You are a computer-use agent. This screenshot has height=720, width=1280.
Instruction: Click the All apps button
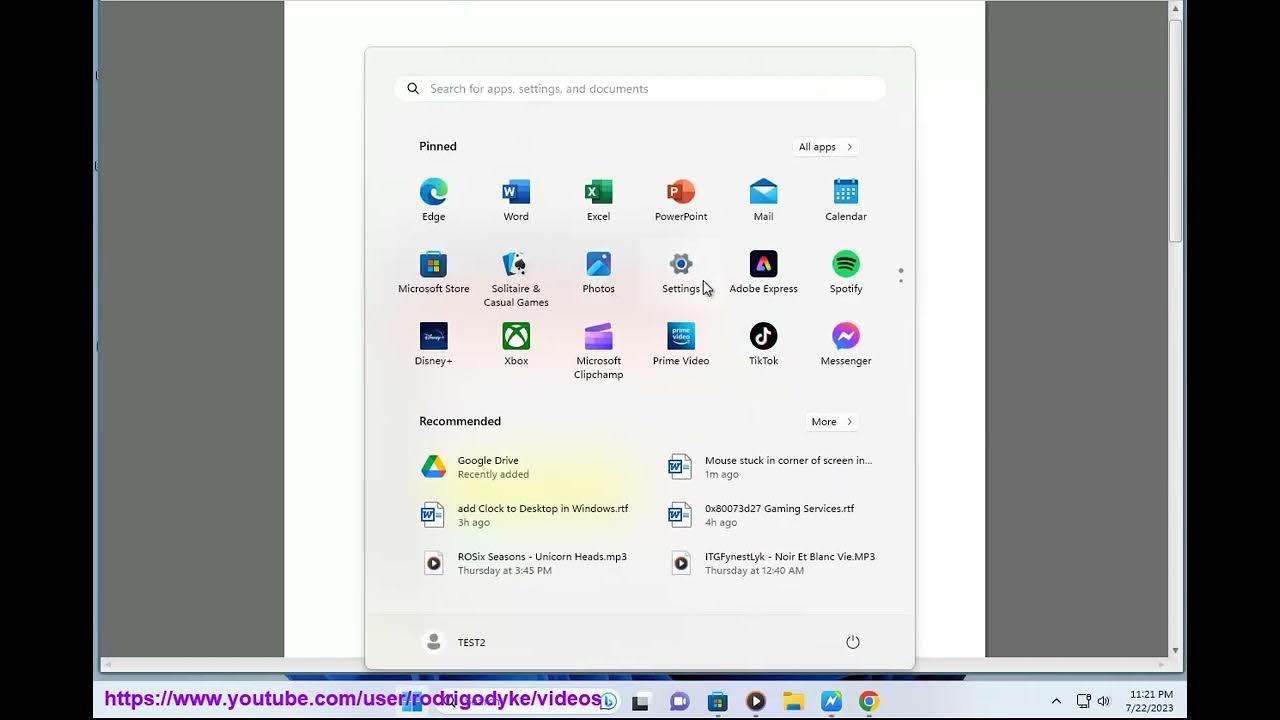click(x=825, y=147)
